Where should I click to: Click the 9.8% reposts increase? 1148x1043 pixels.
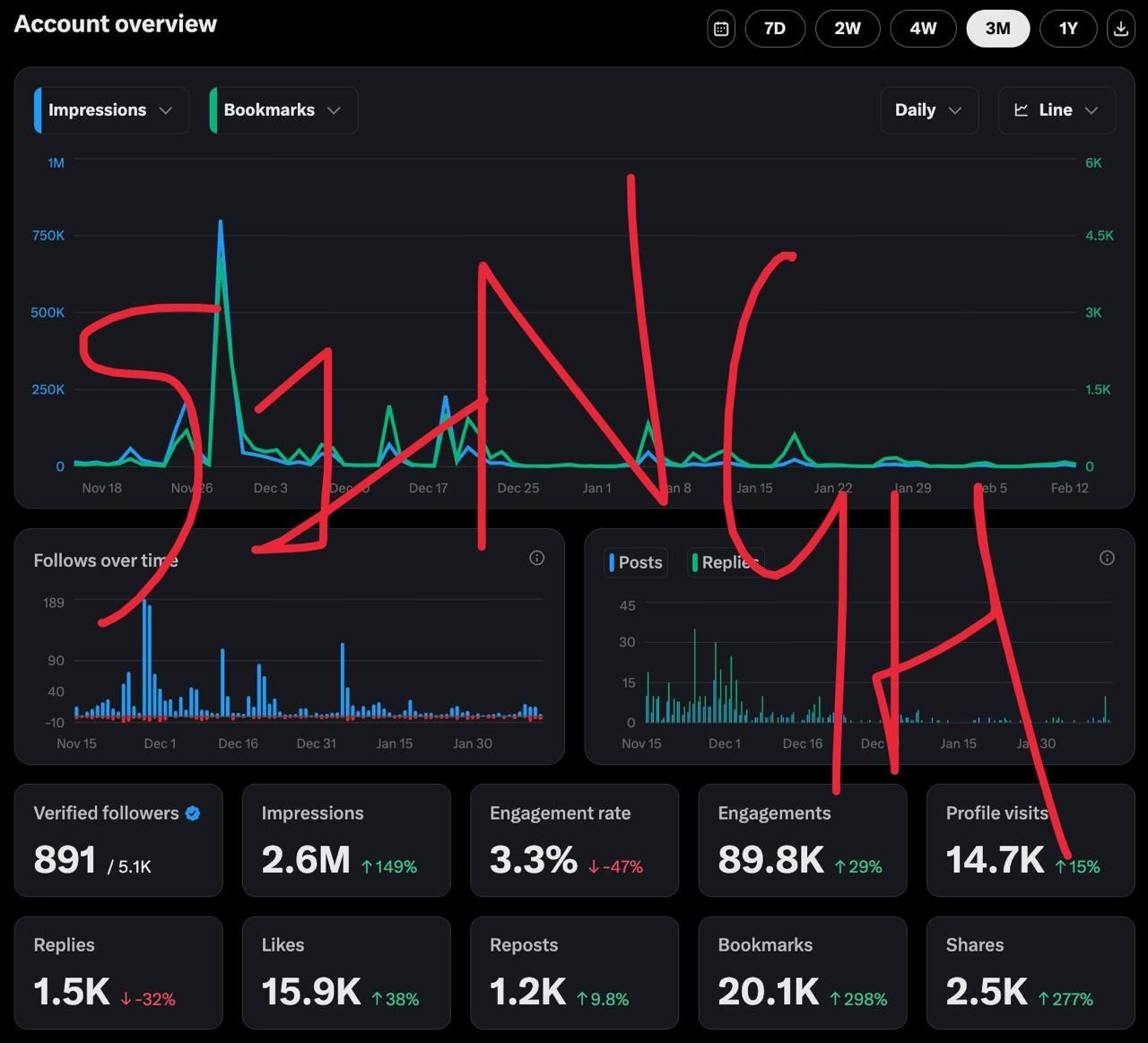click(603, 998)
